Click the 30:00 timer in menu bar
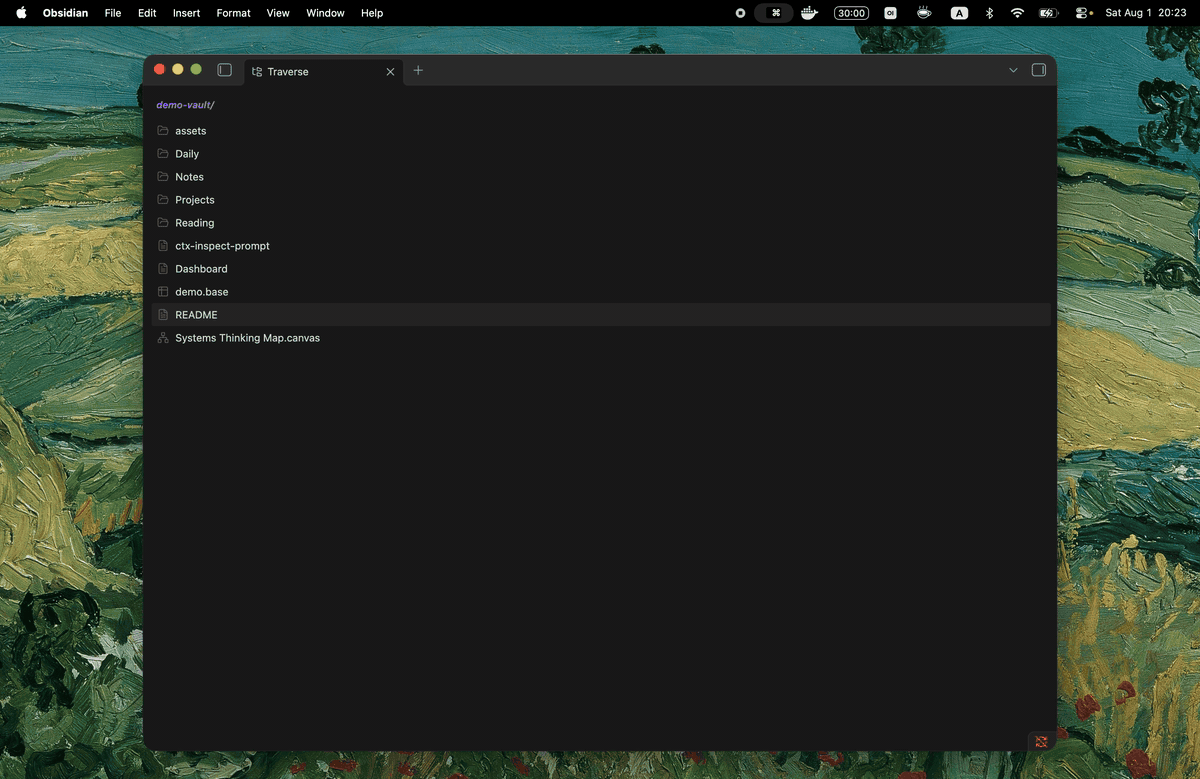1200x779 pixels. click(851, 13)
